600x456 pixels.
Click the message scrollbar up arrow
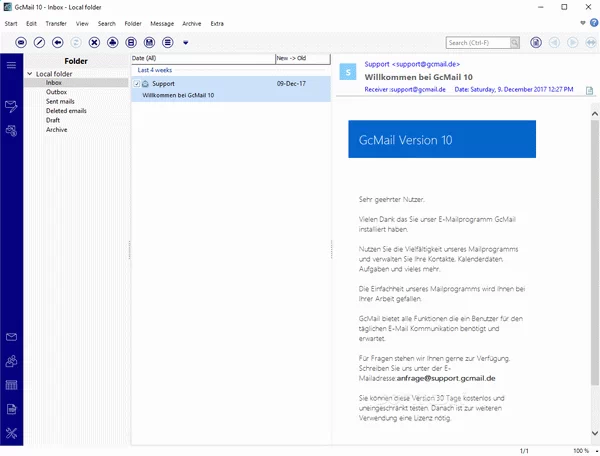click(x=595, y=114)
